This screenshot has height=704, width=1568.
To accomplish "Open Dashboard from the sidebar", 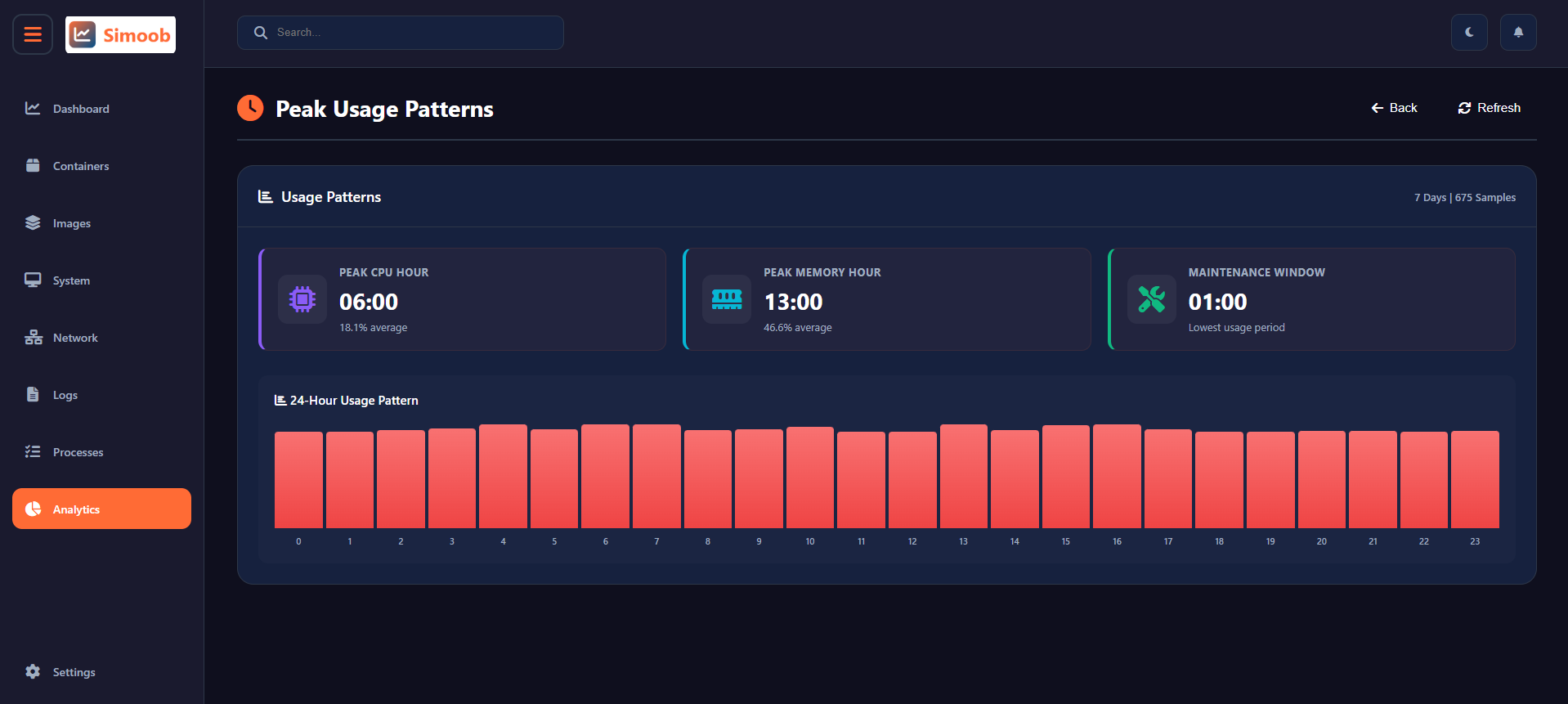I will (80, 109).
